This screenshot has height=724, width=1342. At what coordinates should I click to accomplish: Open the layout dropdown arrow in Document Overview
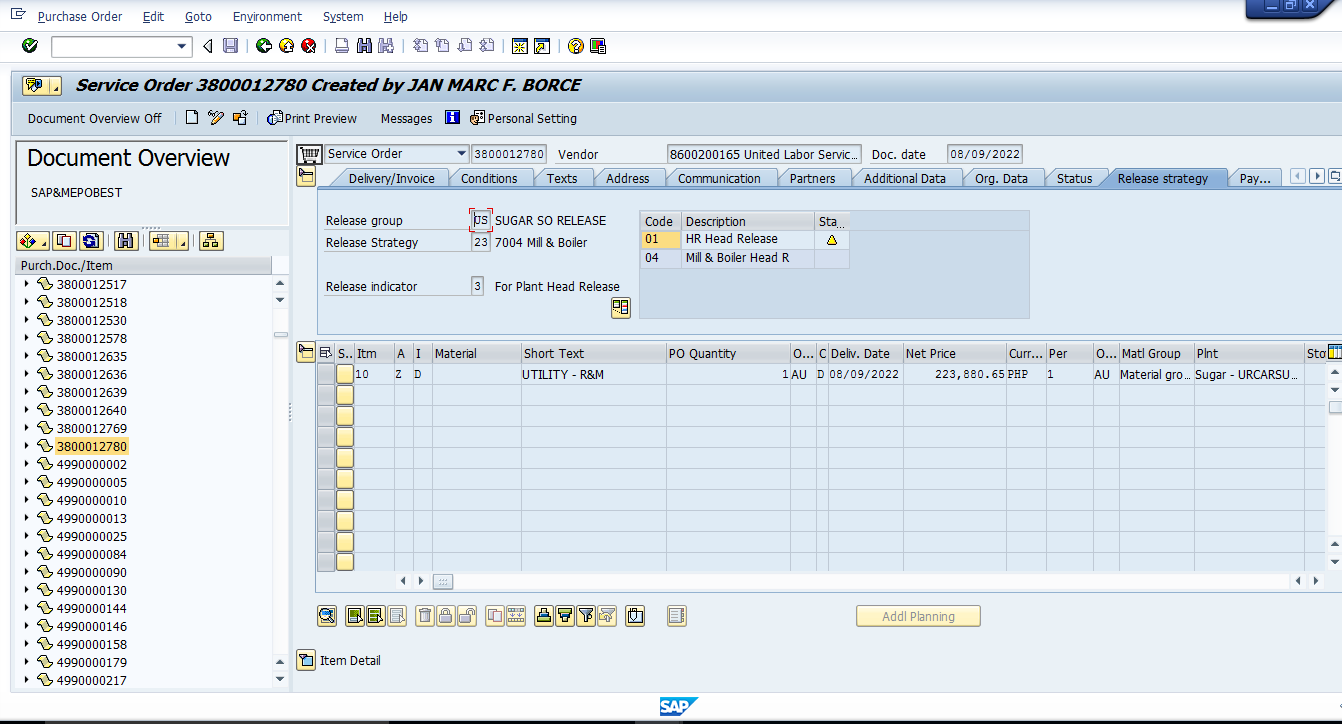tap(183, 241)
